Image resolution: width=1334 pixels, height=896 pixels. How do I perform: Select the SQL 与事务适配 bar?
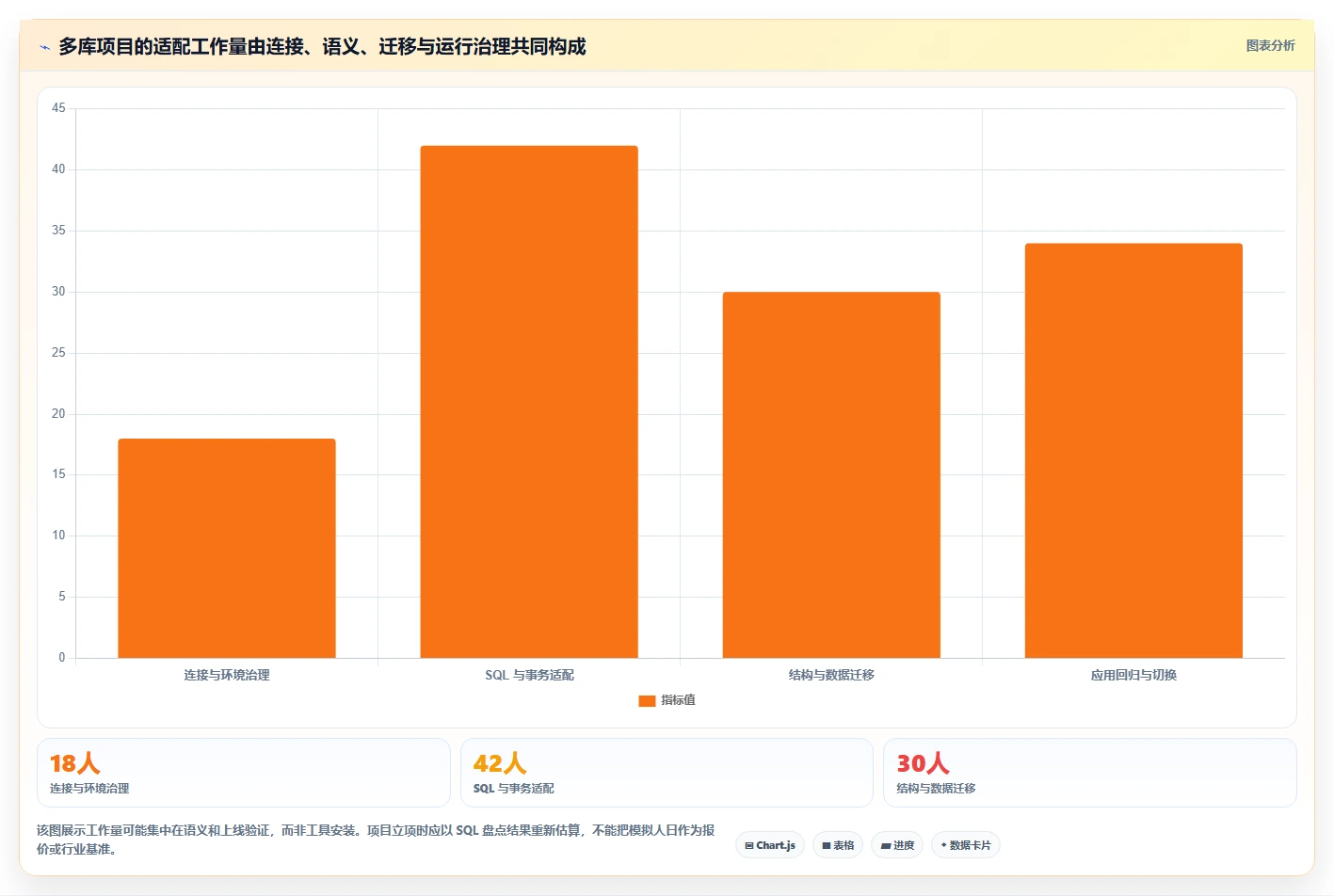click(529, 402)
